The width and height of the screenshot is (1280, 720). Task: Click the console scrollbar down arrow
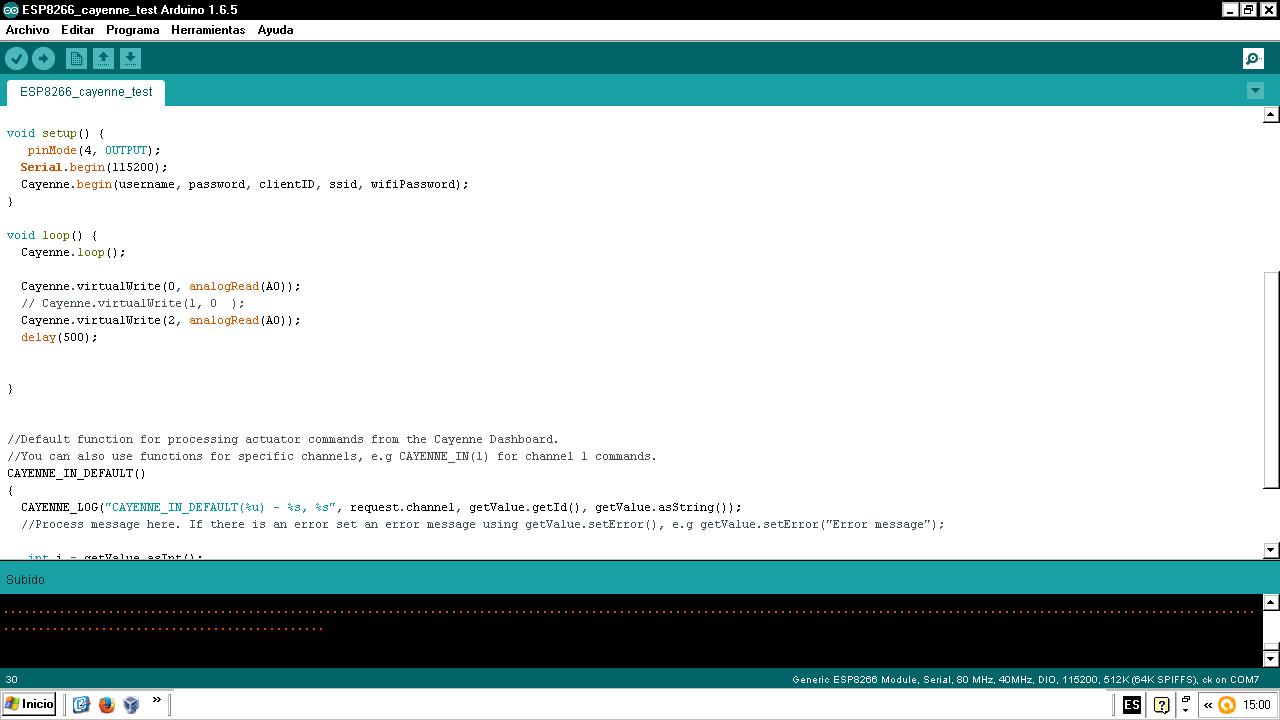(x=1271, y=658)
